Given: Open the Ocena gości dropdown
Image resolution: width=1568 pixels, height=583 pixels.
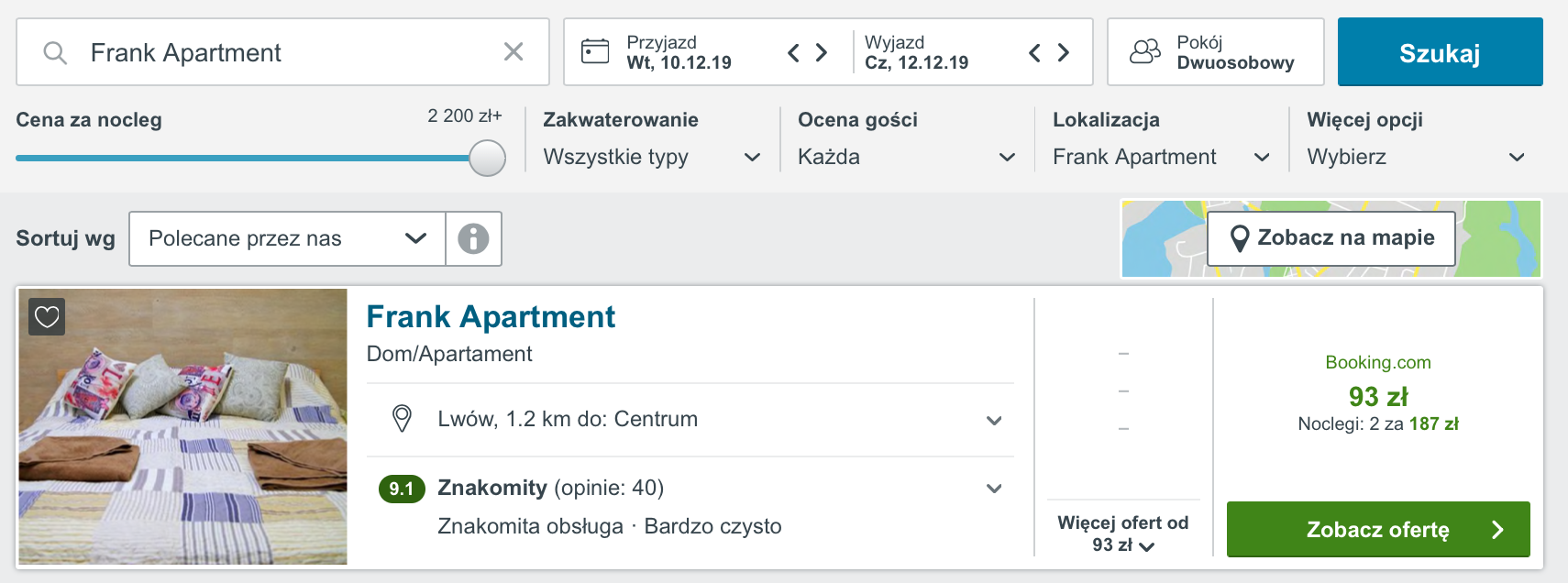Looking at the screenshot, I should 907,157.
